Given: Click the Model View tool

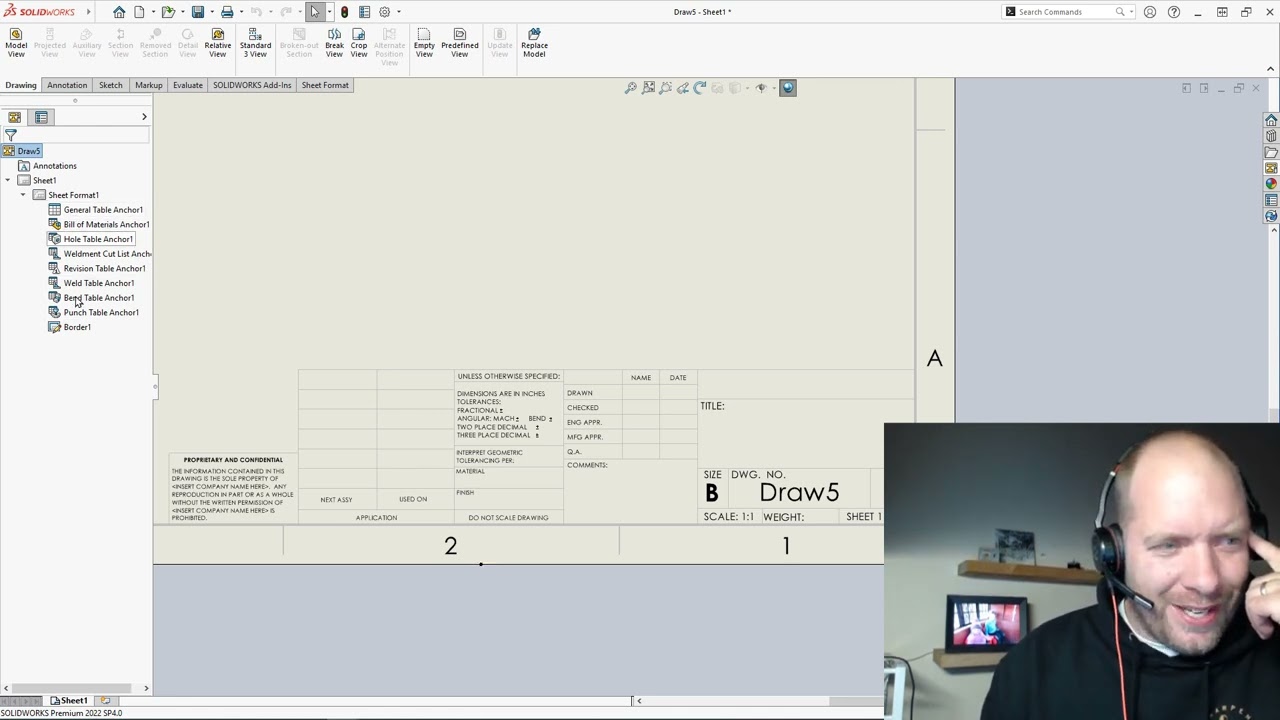Looking at the screenshot, I should (16, 43).
